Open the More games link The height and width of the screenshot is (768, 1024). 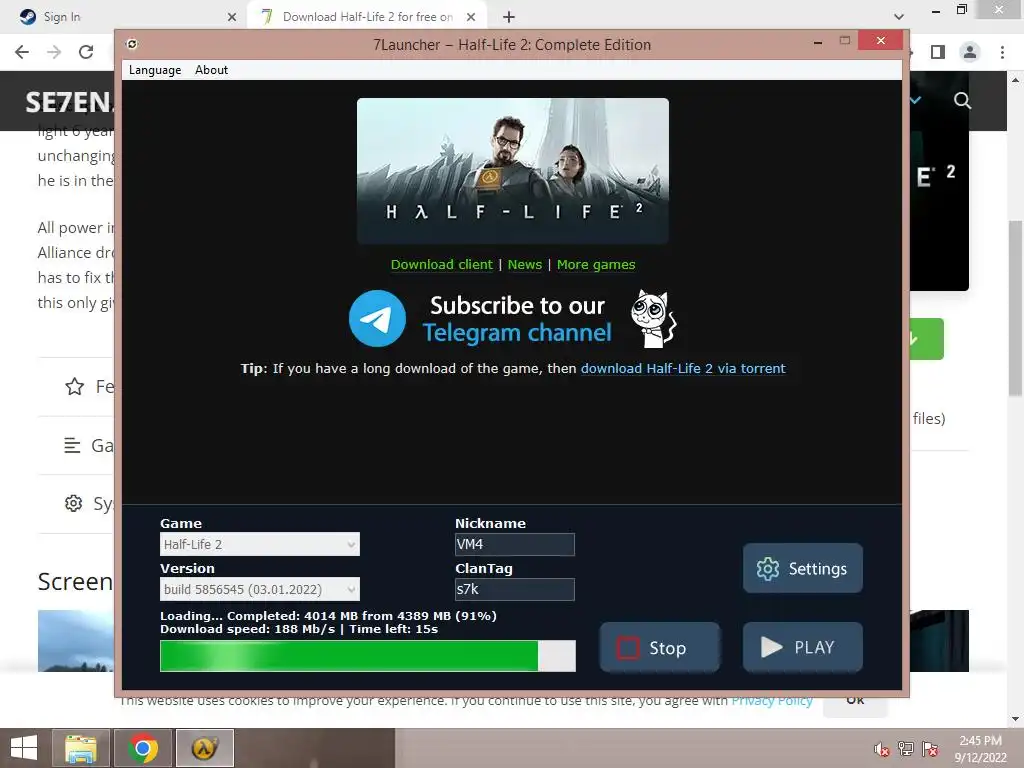click(x=596, y=264)
